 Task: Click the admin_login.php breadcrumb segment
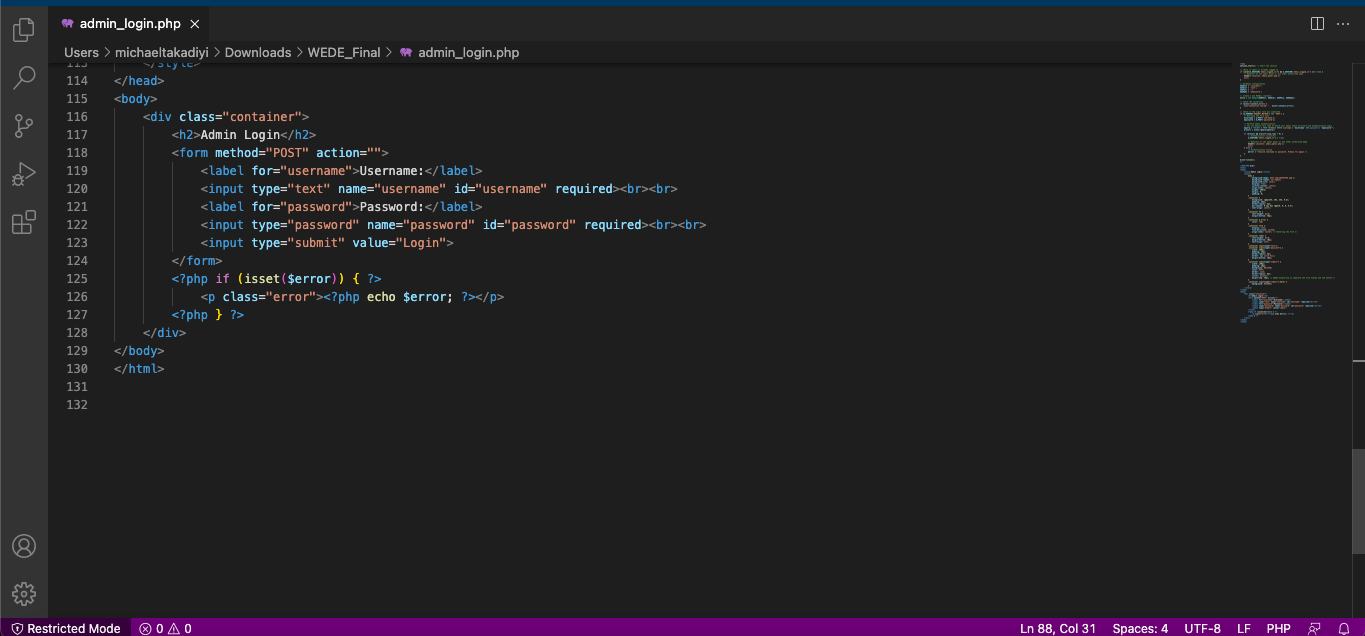pyautogui.click(x=468, y=52)
